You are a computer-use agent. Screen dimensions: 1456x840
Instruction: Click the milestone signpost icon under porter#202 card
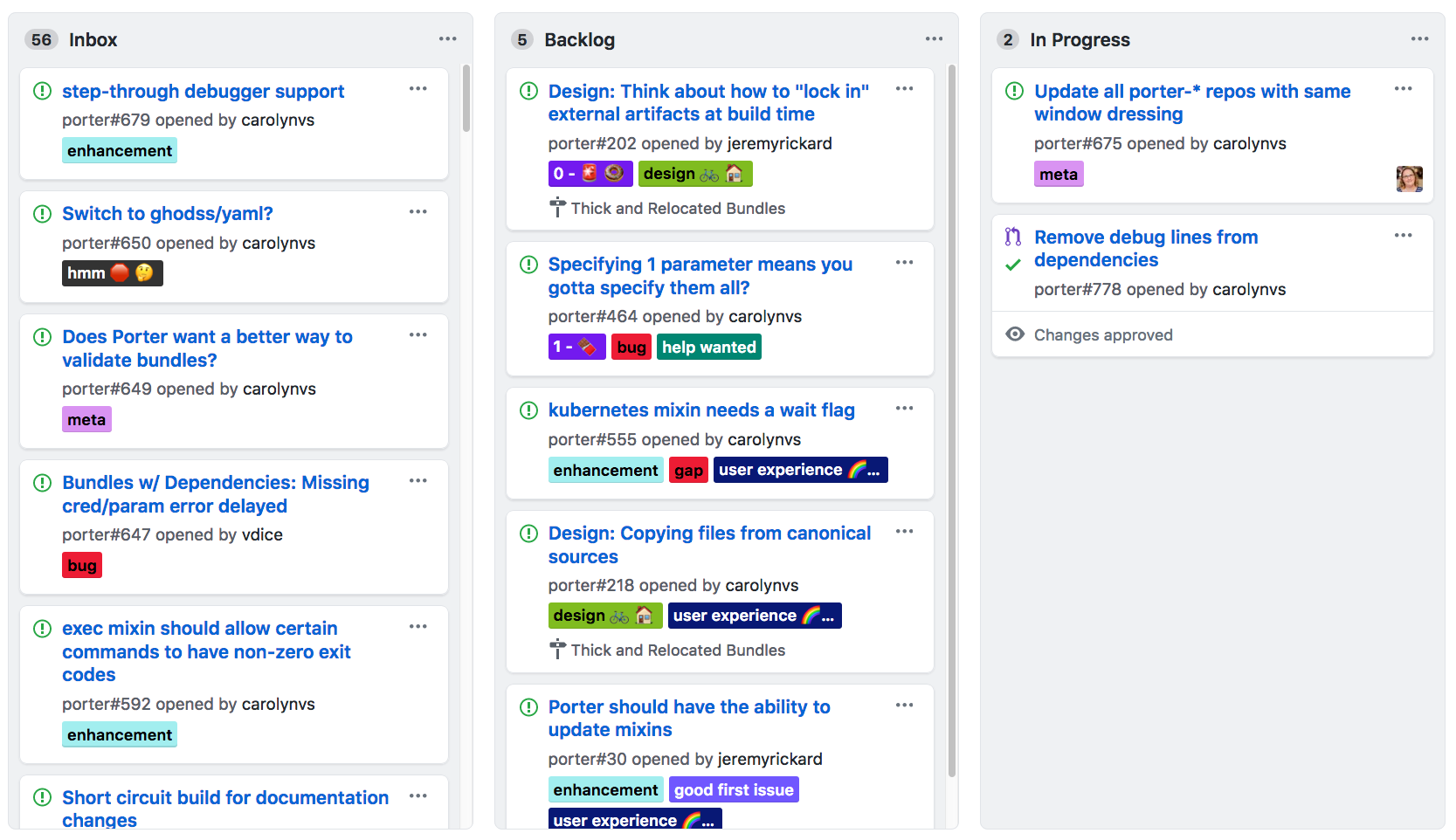pyautogui.click(x=557, y=208)
